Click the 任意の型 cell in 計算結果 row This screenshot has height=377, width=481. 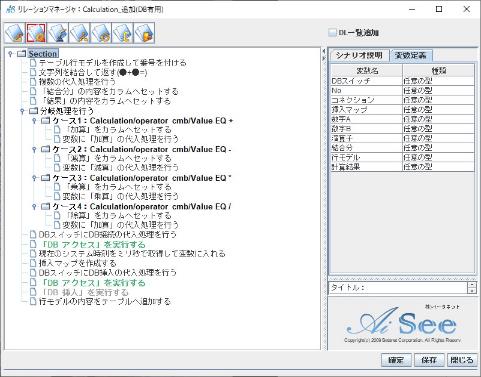tap(438, 167)
